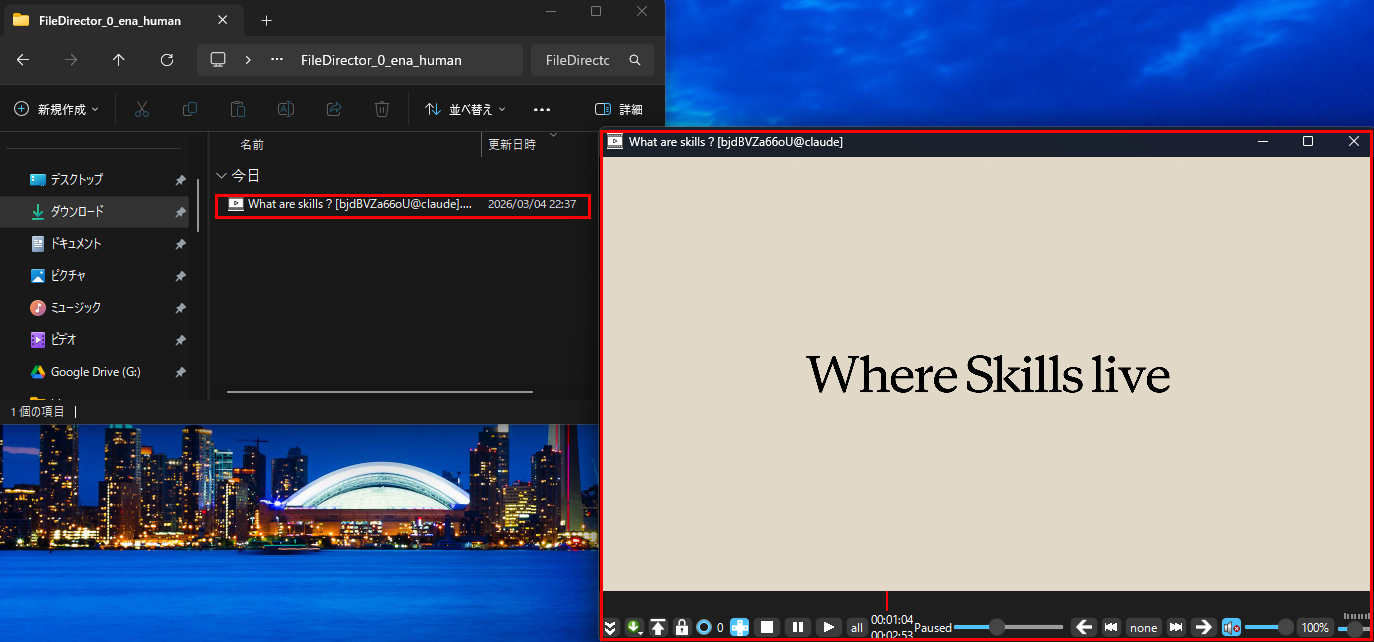
Task: Click the upload arrow icon in player
Action: [658, 627]
